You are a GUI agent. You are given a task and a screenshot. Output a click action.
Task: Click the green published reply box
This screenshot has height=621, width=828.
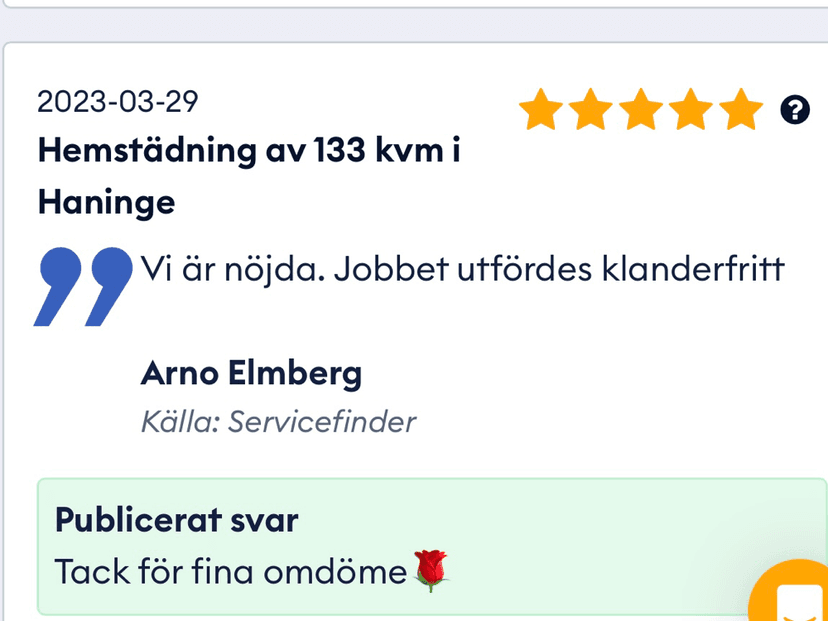(432, 547)
